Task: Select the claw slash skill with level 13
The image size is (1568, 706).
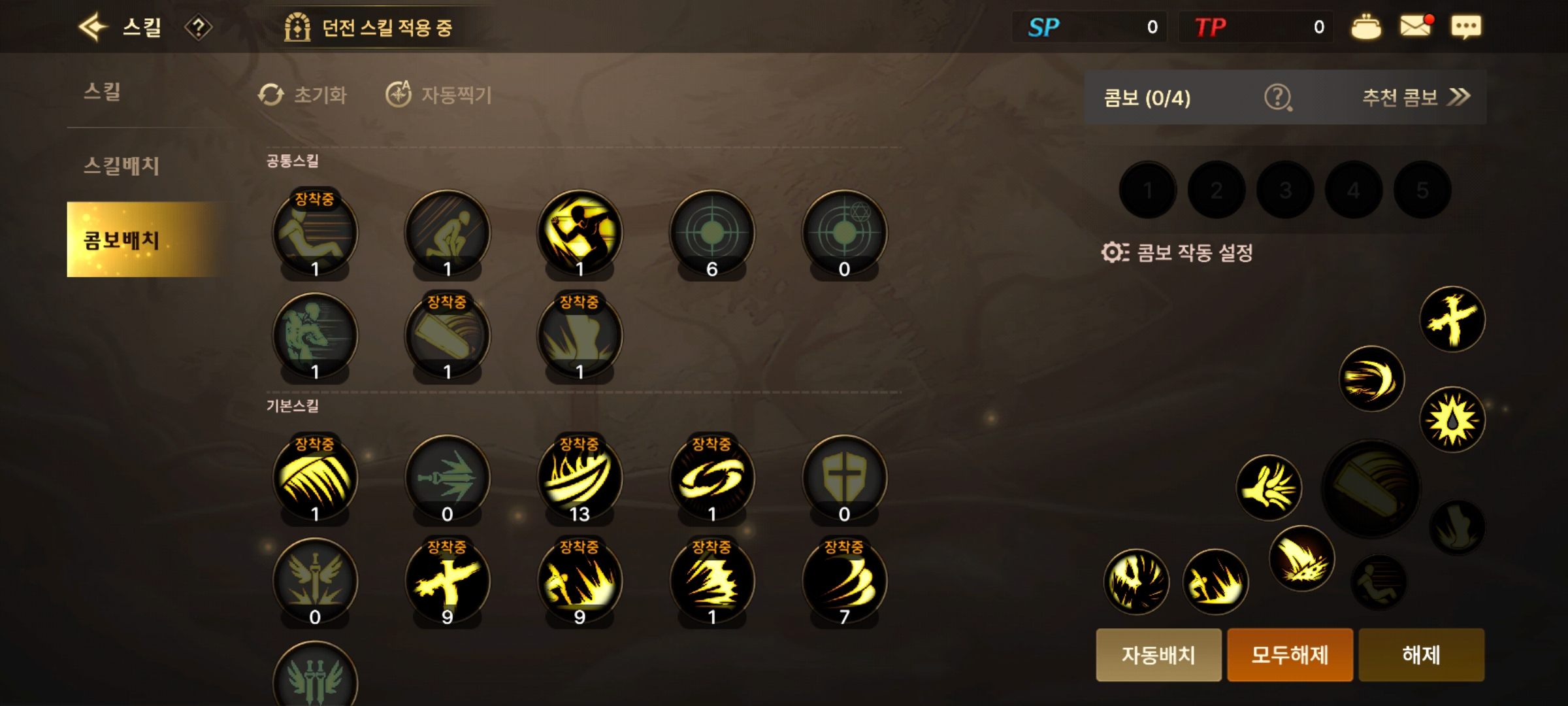Action: 579,479
